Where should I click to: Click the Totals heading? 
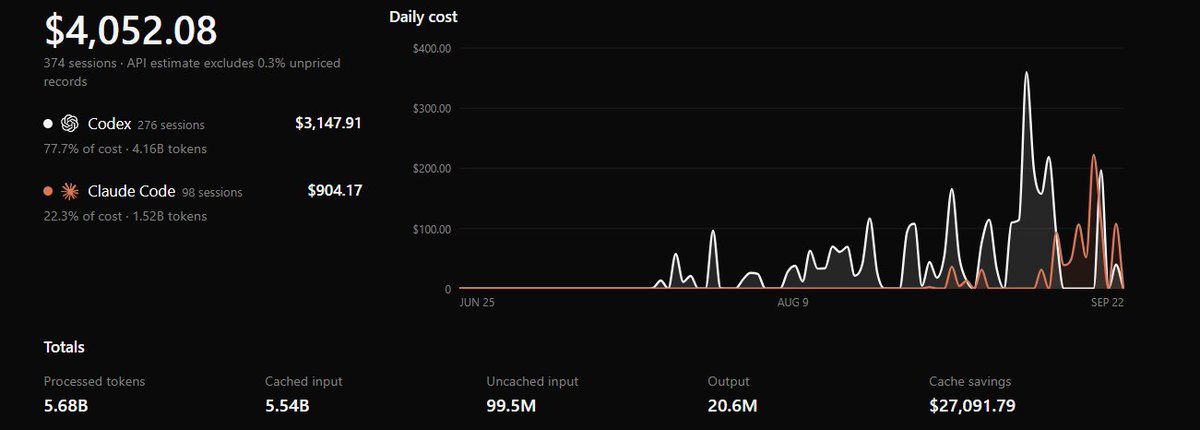click(64, 347)
